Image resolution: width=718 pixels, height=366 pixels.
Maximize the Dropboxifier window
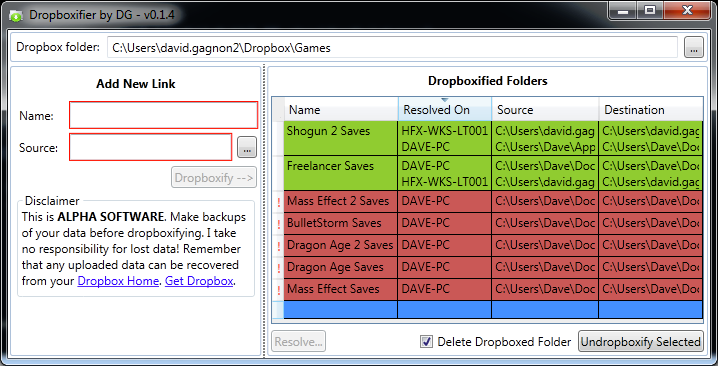[x=649, y=11]
